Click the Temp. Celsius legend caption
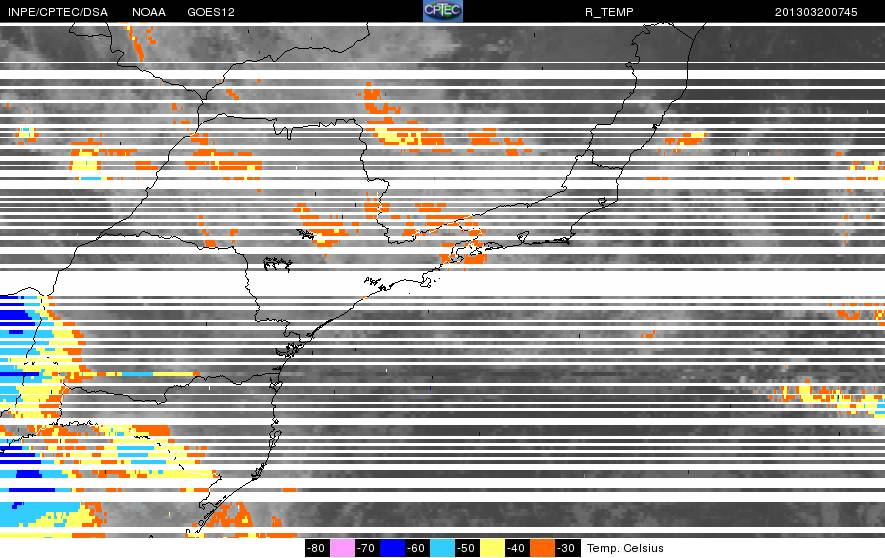The image size is (885, 558). [625, 548]
